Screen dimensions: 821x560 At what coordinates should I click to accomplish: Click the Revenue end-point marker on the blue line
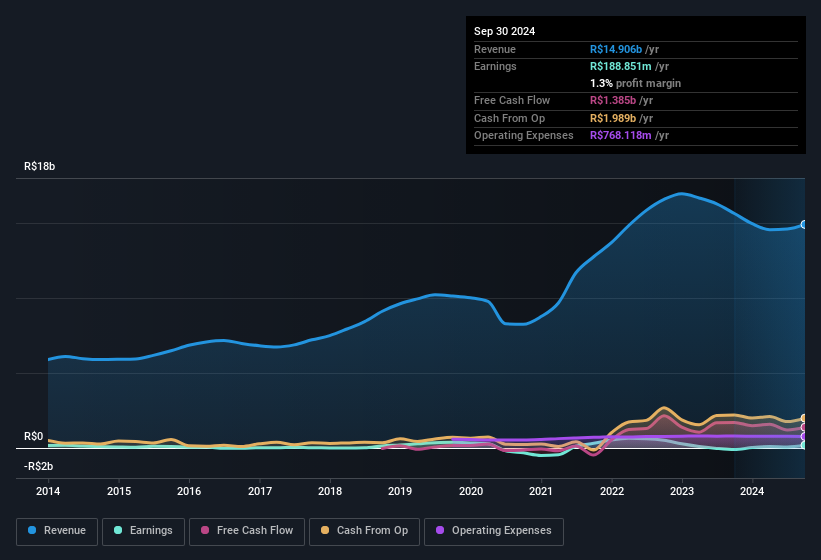coord(804,225)
